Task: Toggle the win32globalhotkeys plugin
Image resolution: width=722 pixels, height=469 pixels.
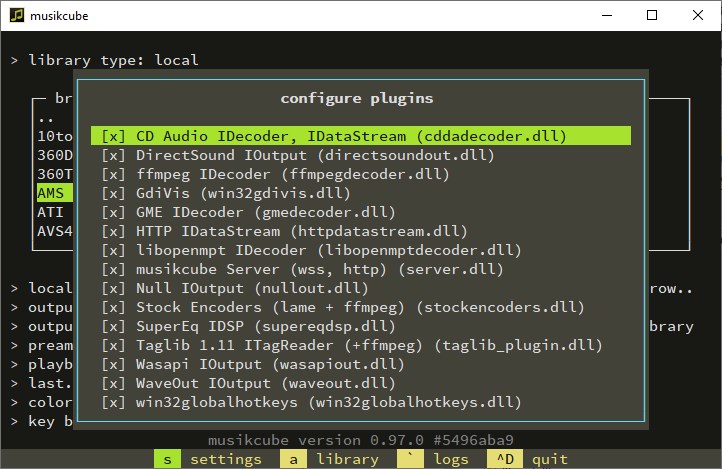Action: (x=113, y=402)
